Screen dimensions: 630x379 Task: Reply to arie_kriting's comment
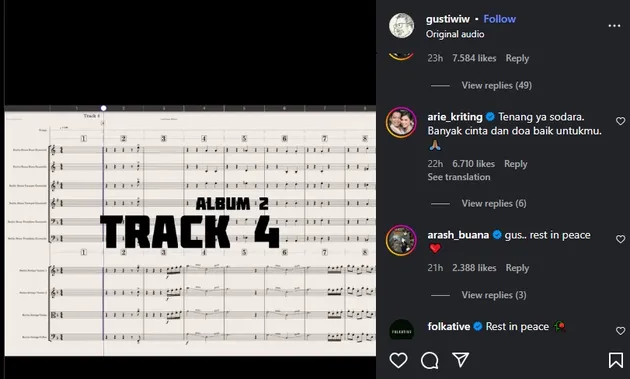(515, 164)
